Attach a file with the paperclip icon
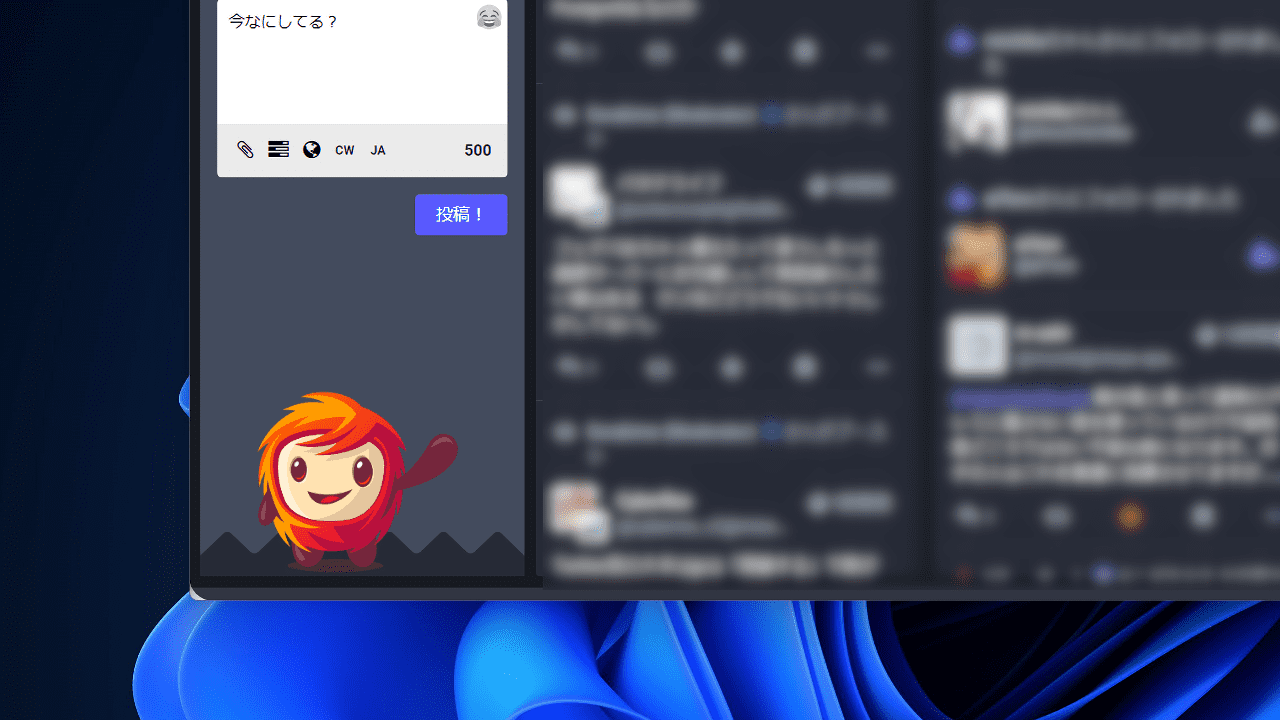 pos(245,150)
